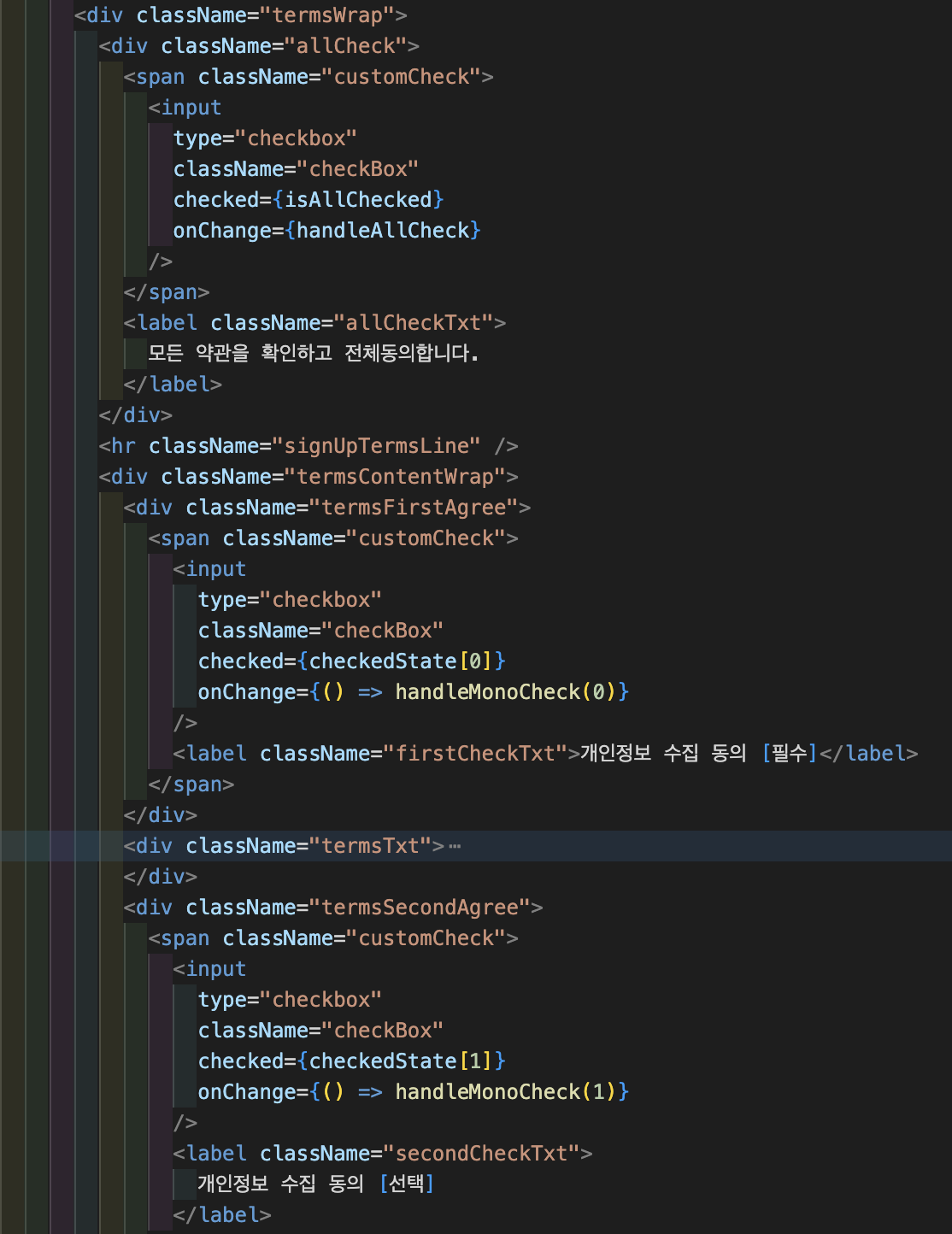The image size is (952, 1234).
Task: Click the handleMonoCheck(1) call
Action: point(506,1092)
